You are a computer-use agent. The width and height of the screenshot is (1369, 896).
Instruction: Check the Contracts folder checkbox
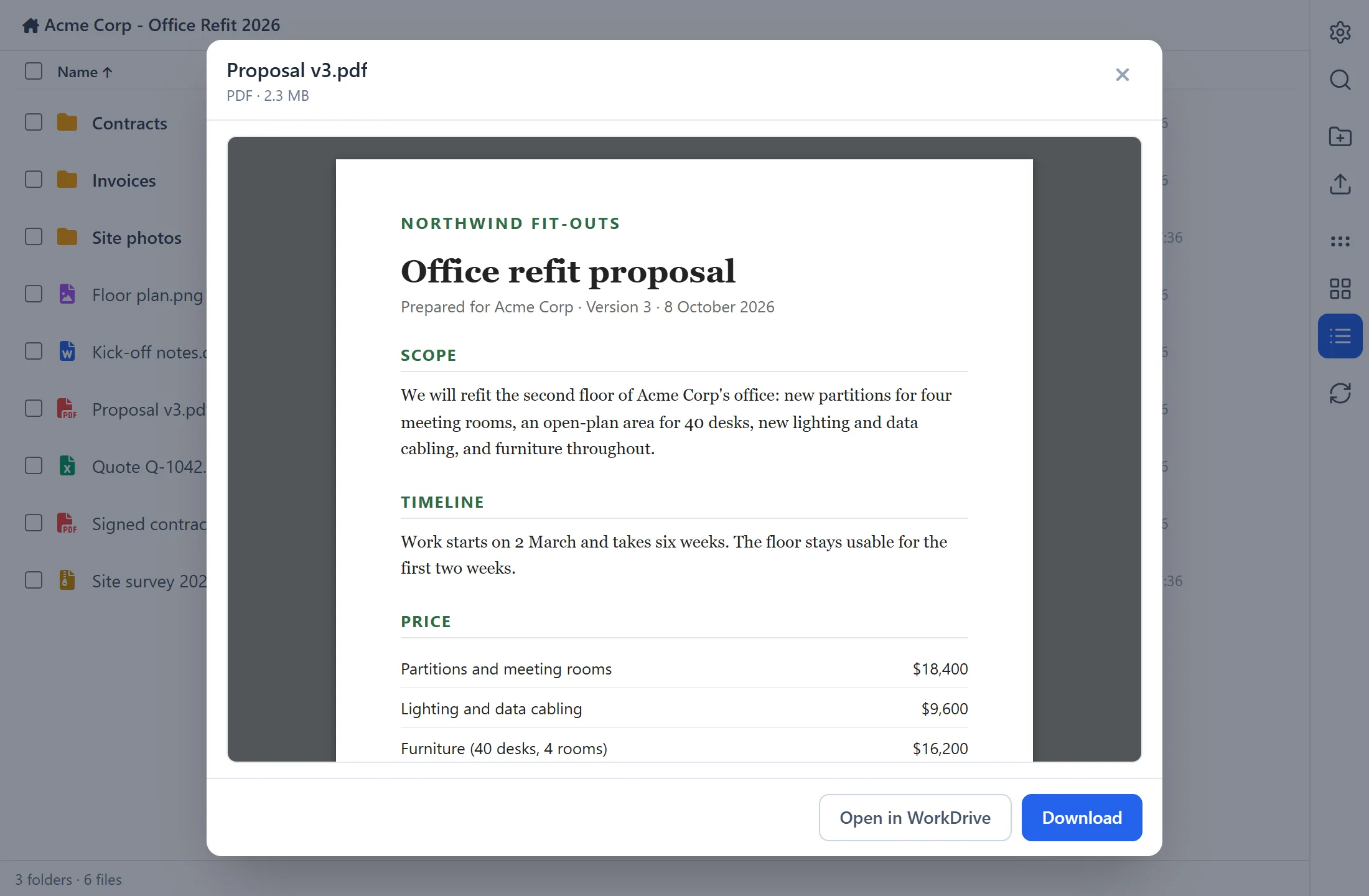[x=34, y=122]
